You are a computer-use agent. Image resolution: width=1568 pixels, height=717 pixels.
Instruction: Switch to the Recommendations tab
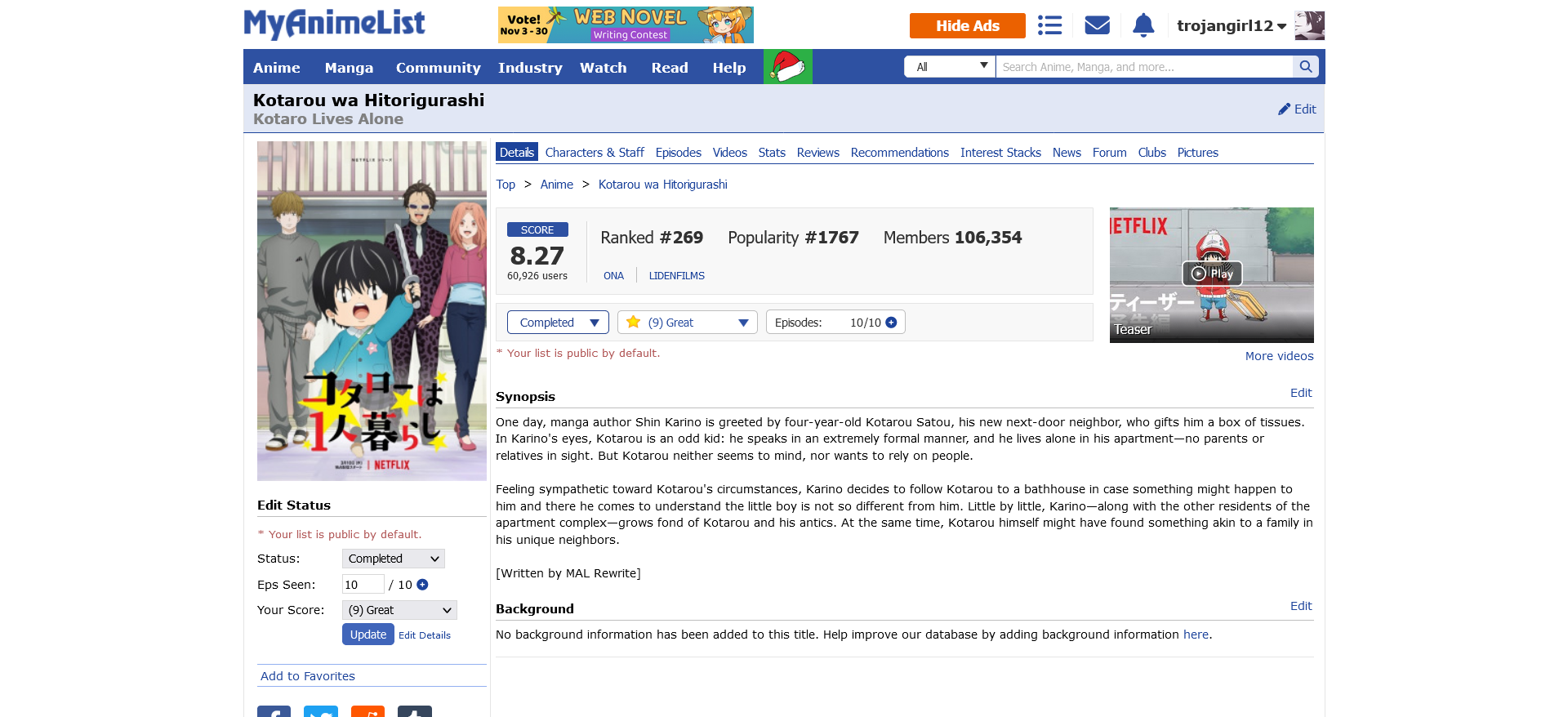(900, 153)
